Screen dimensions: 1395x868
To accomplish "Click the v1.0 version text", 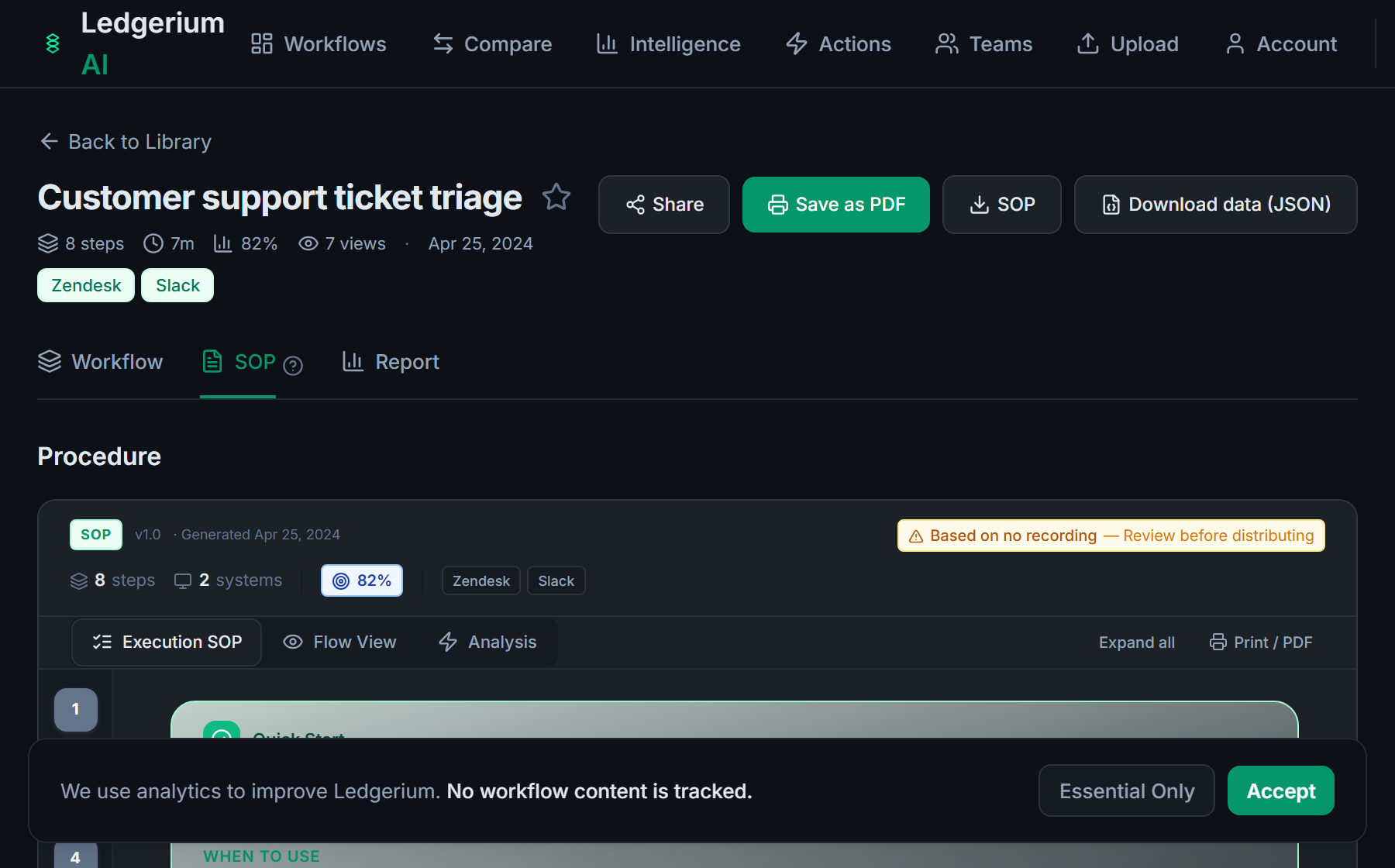I will tap(148, 535).
